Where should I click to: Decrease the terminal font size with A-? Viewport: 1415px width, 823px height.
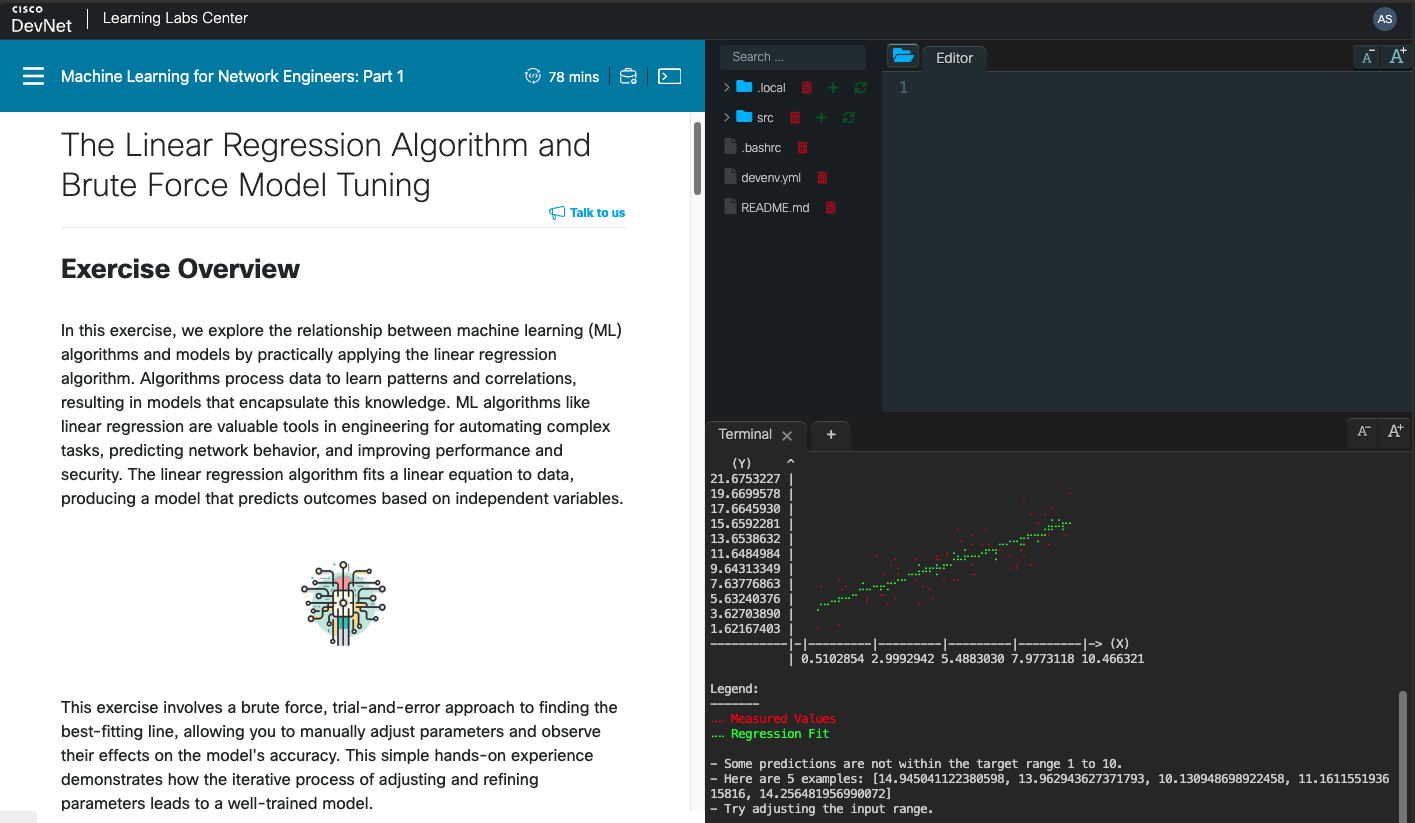pos(1363,432)
